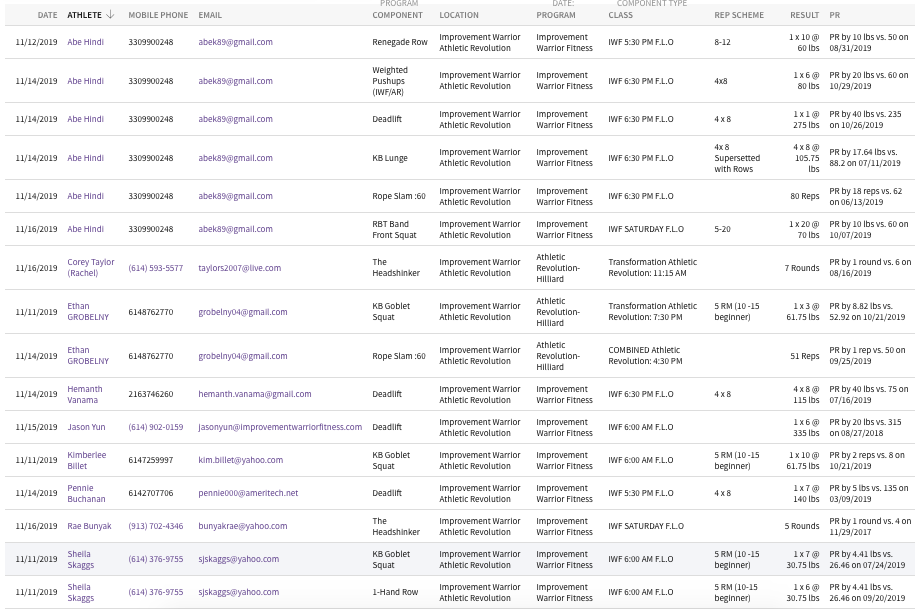
Task: Click Abe Hindi in the Renegade Row row
Action: [85, 42]
